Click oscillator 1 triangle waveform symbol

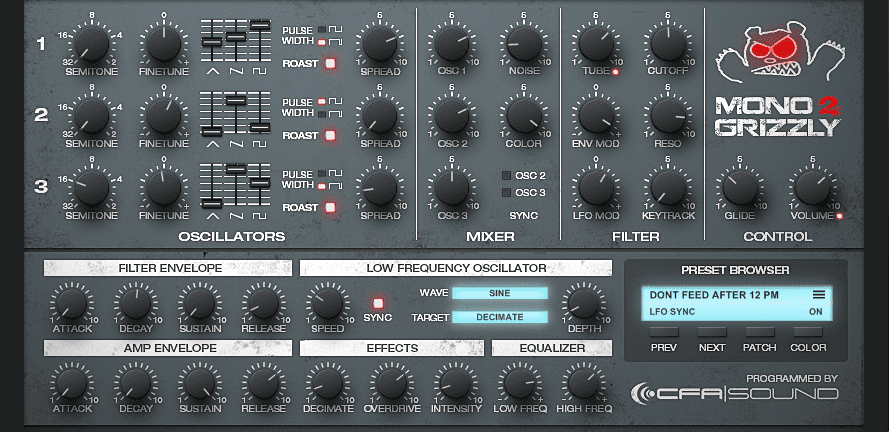[213, 71]
